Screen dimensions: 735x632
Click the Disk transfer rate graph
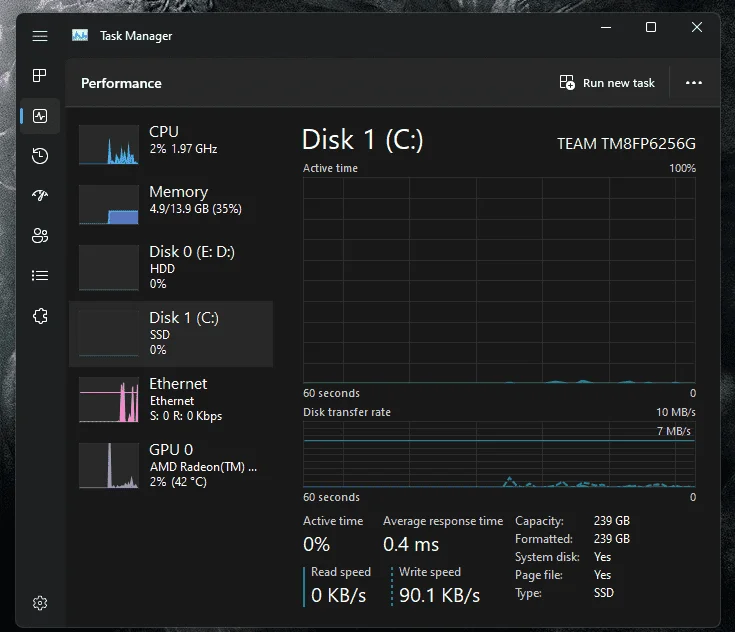499,454
